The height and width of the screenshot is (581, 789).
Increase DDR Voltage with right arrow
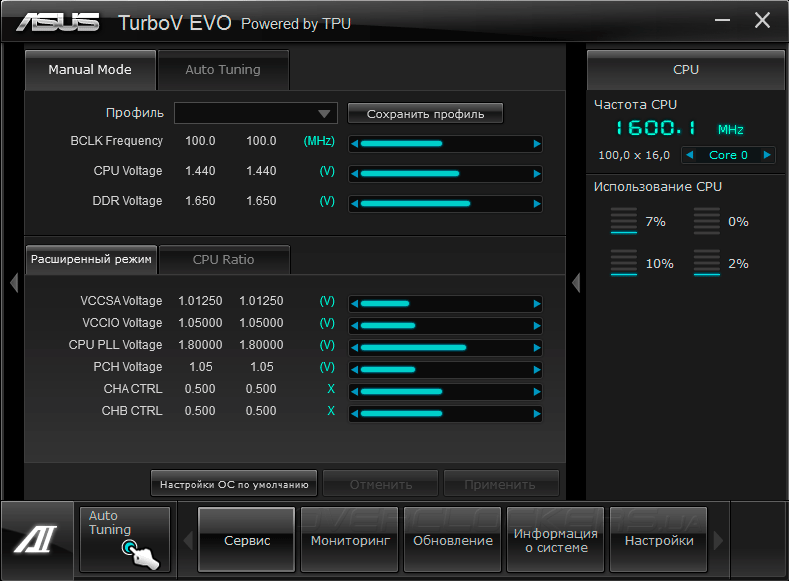[x=537, y=204]
